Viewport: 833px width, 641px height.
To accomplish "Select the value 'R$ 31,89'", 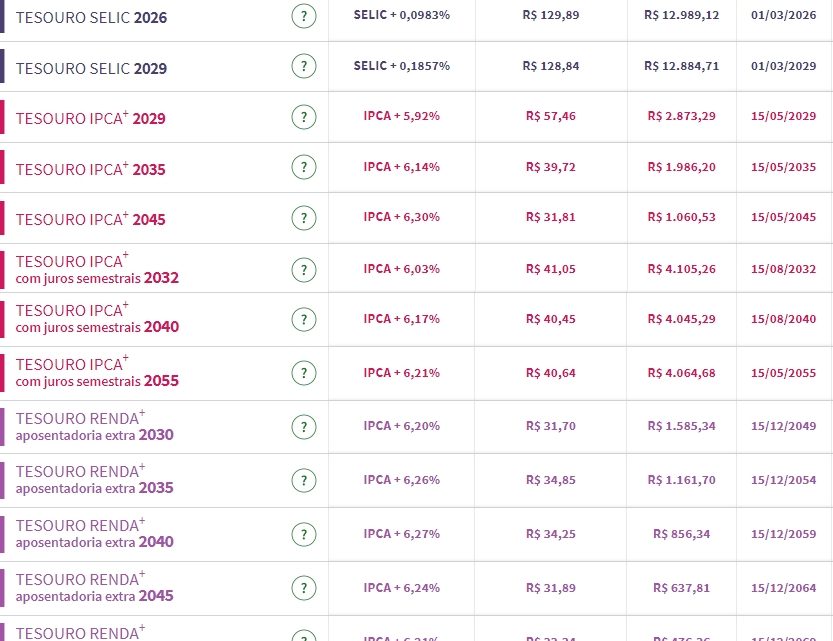I will 551,588.
